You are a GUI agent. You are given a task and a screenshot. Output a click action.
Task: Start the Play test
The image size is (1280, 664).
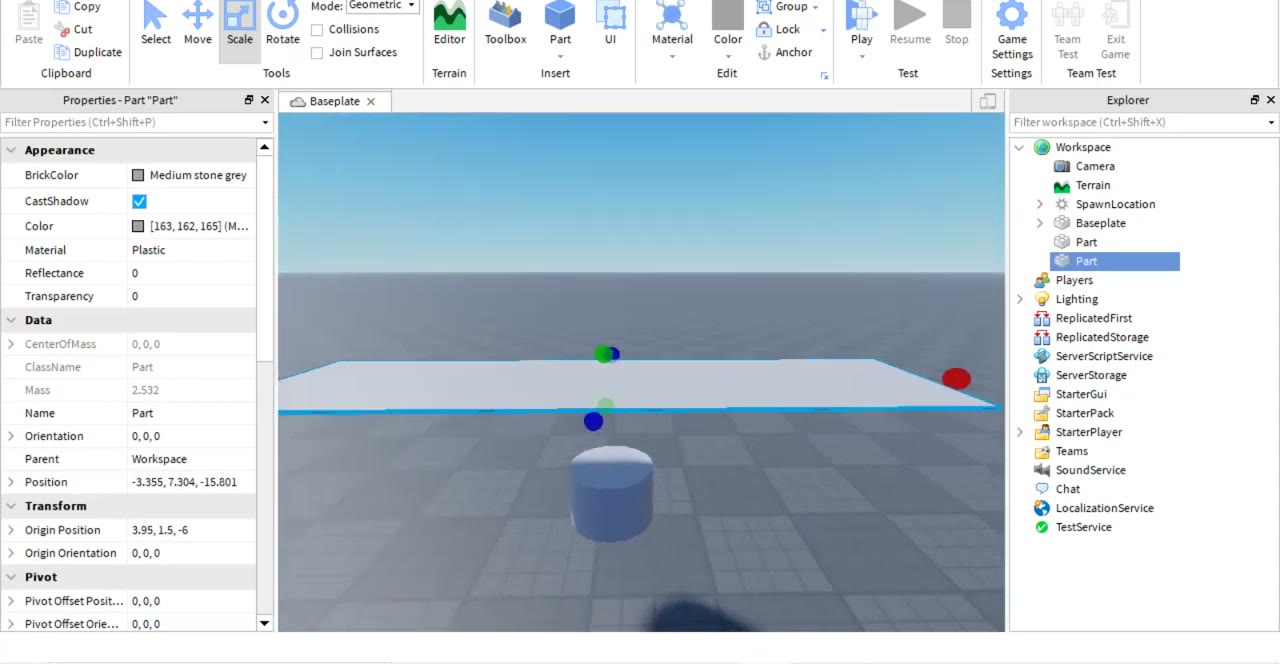click(x=861, y=16)
